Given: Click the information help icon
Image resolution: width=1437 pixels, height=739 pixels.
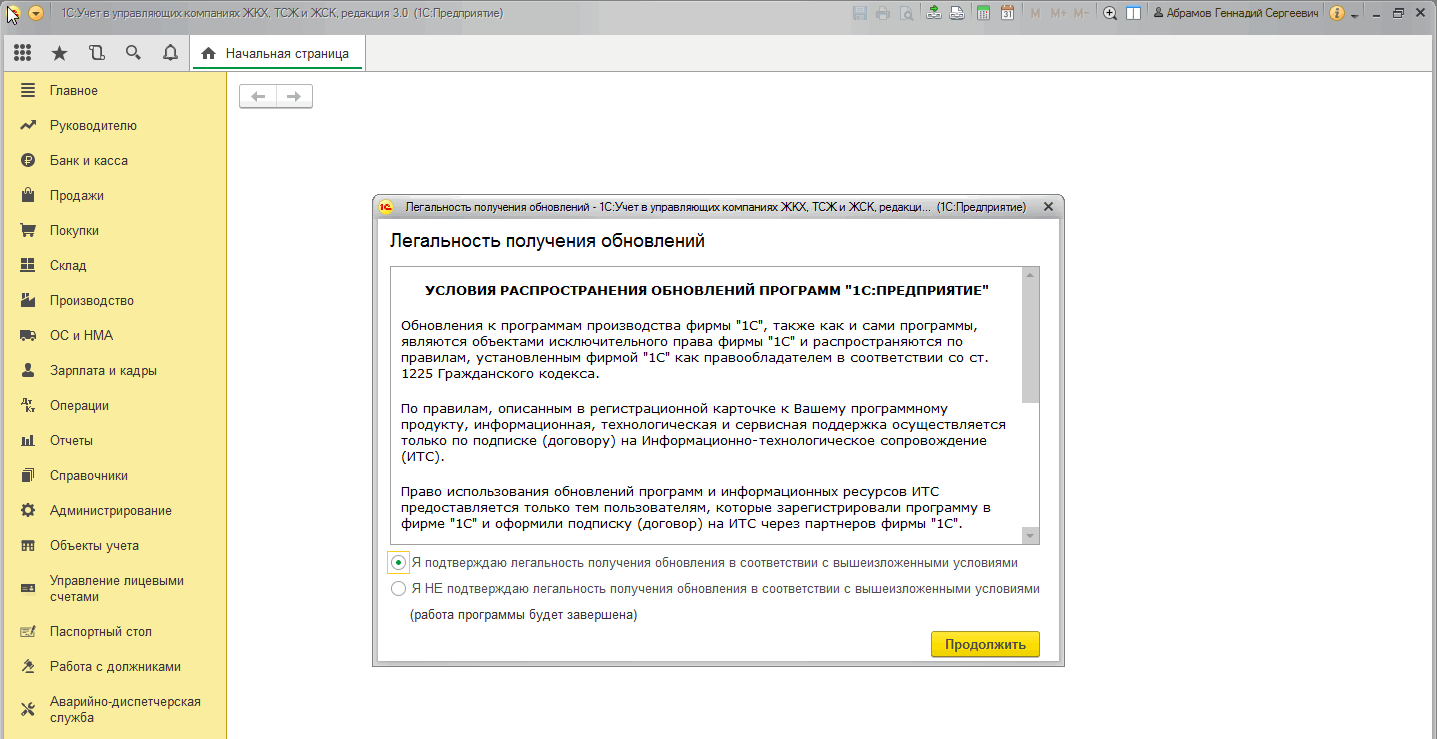Looking at the screenshot, I should 1337,13.
